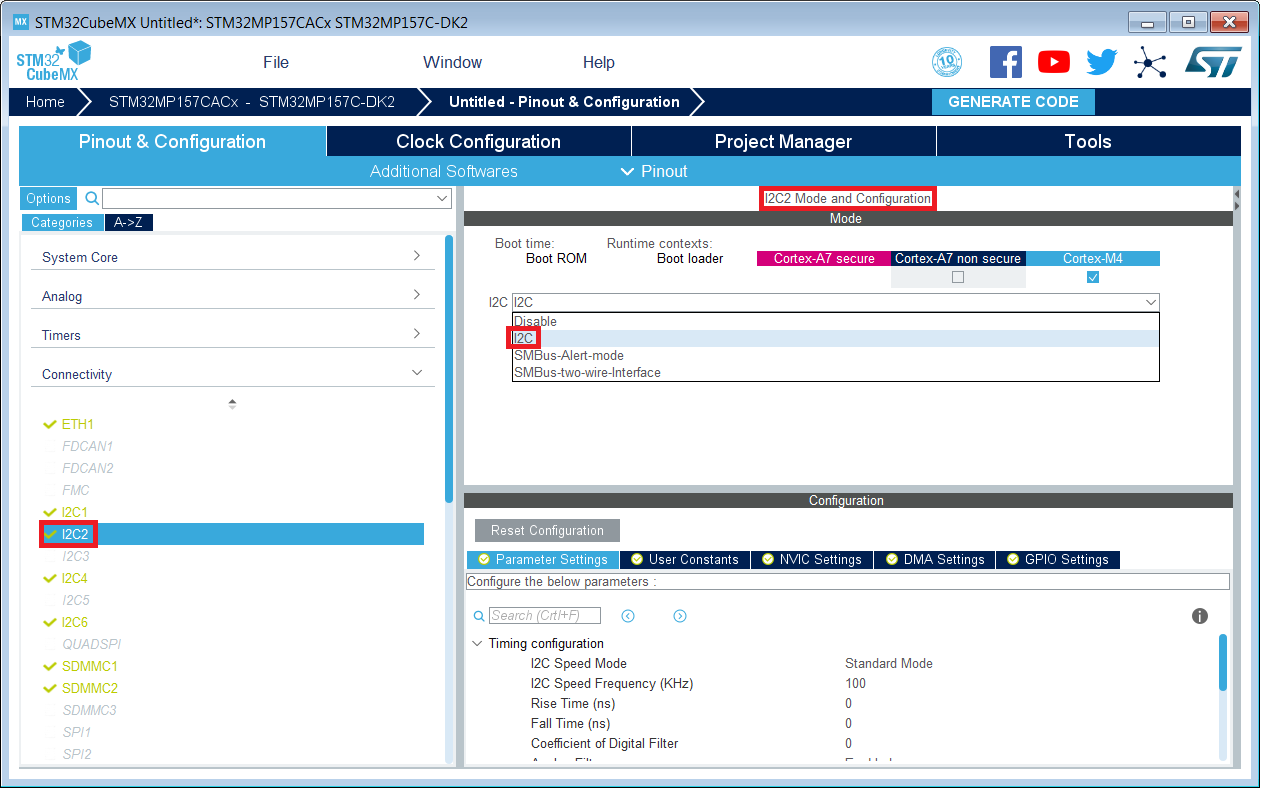Click the peripheral list vertical scrollbar
The width and height of the screenshot is (1267, 790).
tap(449, 370)
